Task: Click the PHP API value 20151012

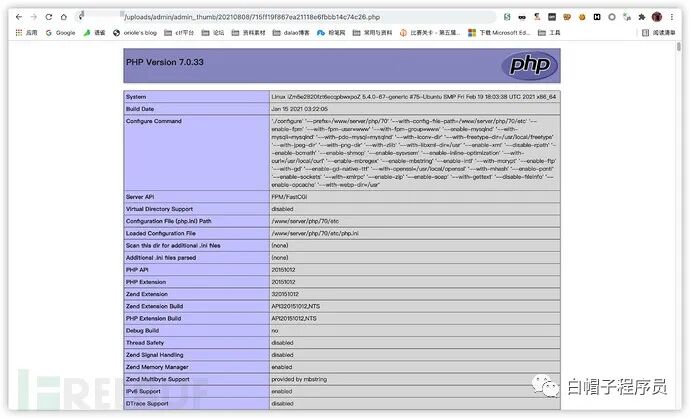Action: (283, 270)
